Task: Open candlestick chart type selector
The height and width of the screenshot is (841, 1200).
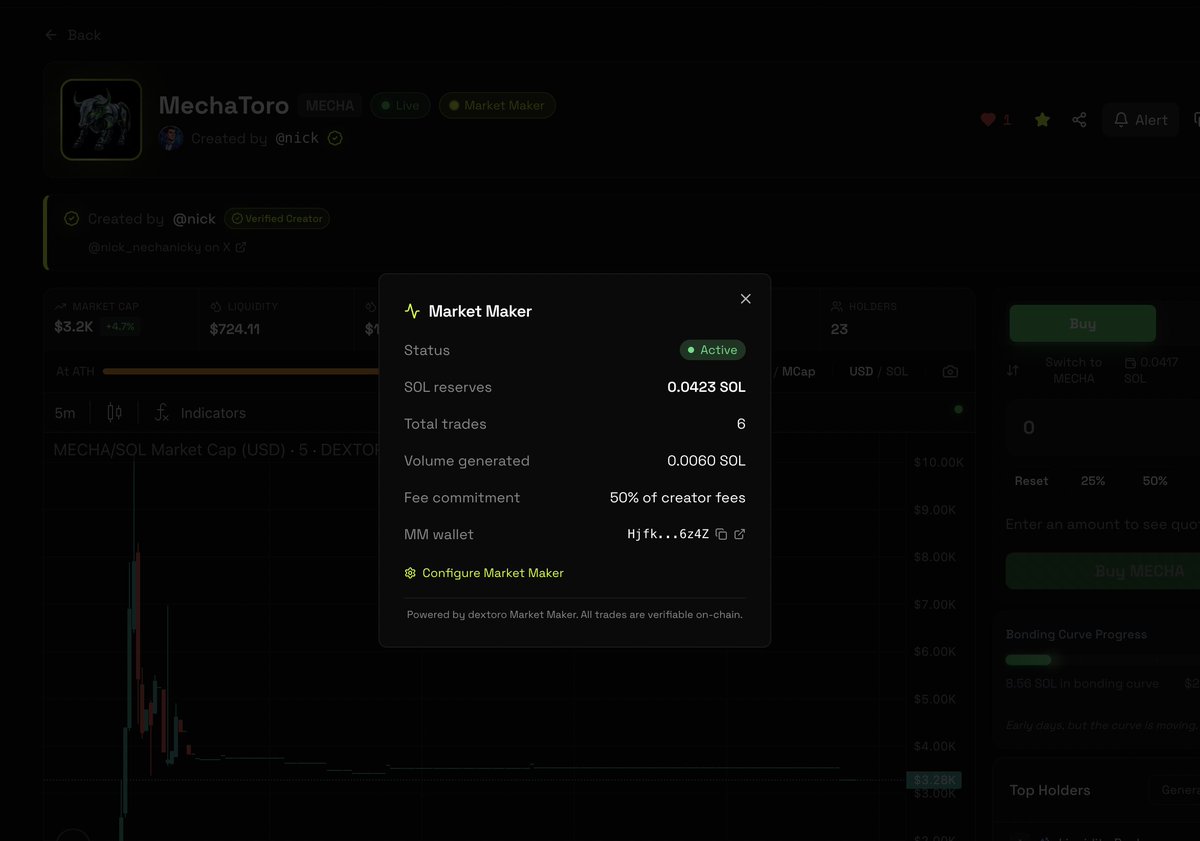Action: [114, 413]
